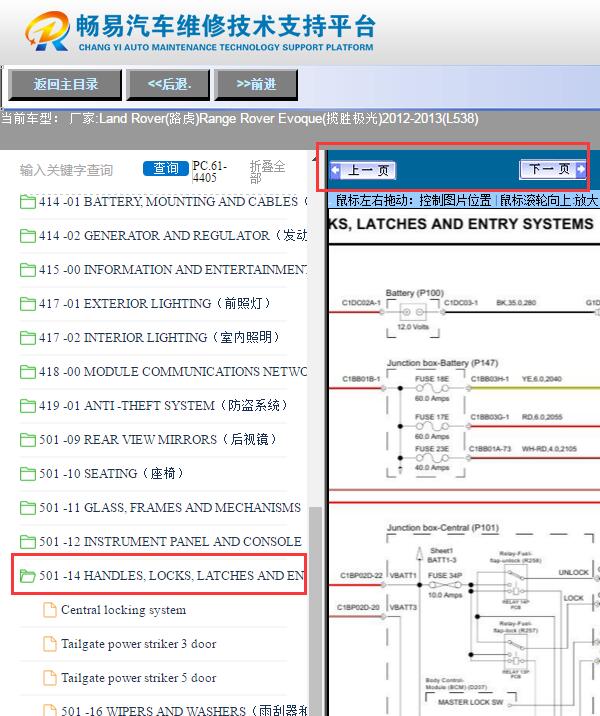Click folder icon for 417-02 Interior Lighting
Image resolution: width=600 pixels, height=716 pixels.
pos(28,338)
